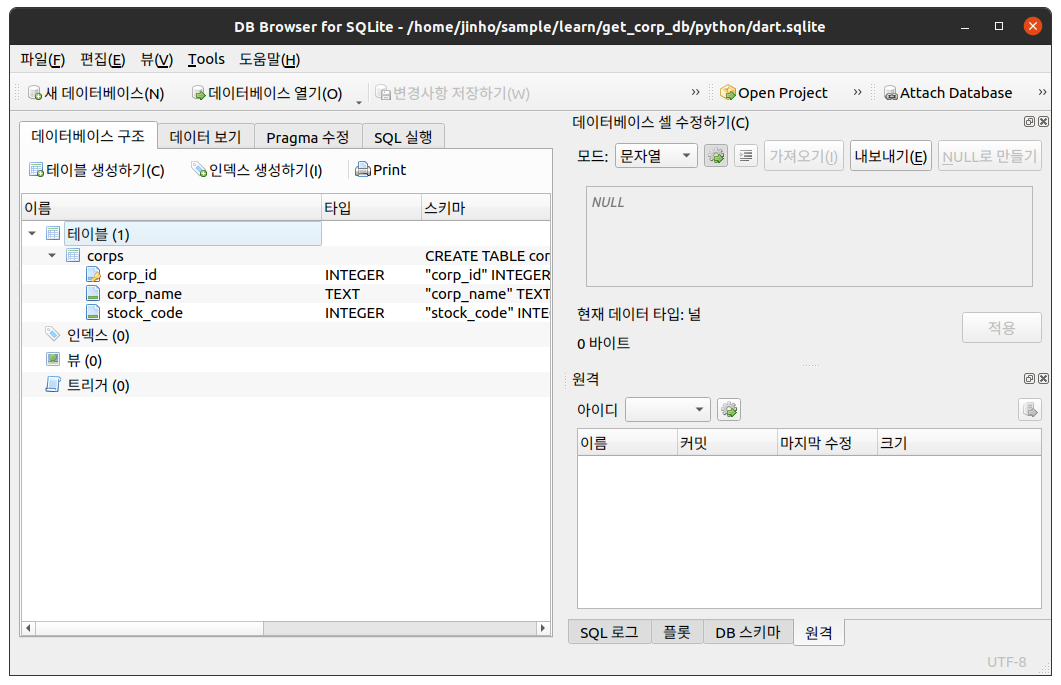
Task: Select the corps table row
Action: [286, 256]
